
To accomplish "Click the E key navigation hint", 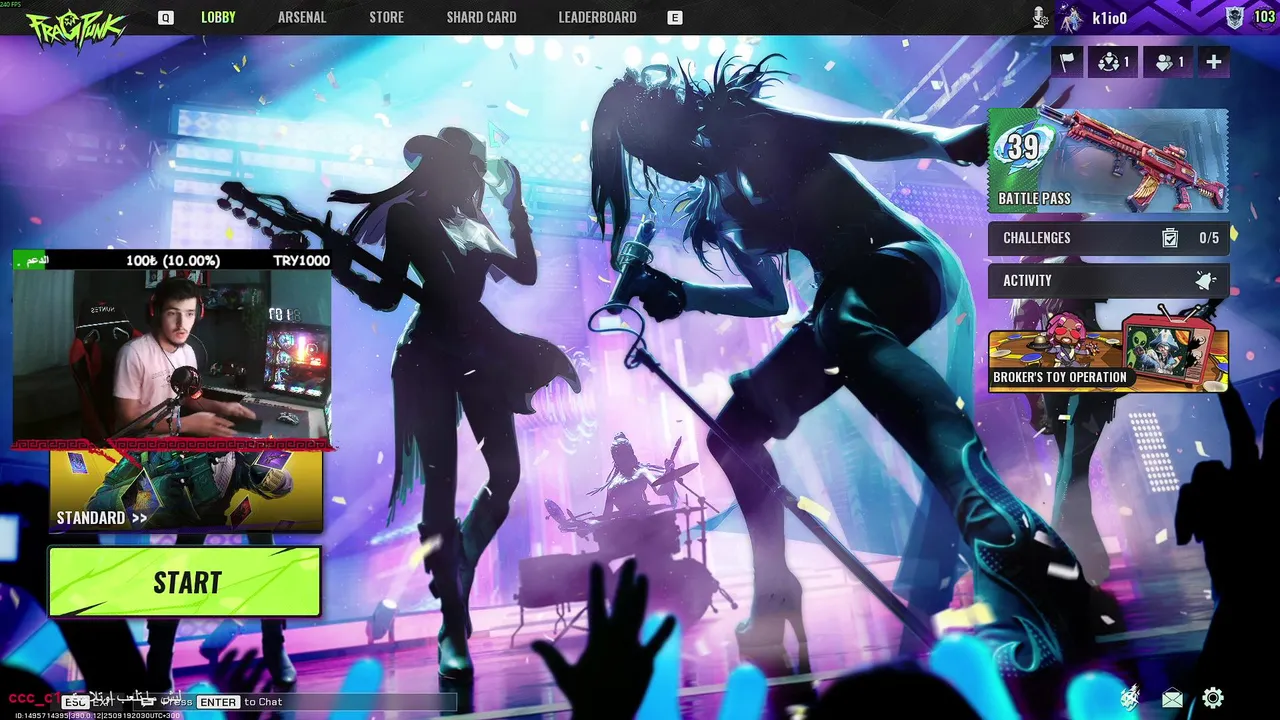I will (x=675, y=18).
